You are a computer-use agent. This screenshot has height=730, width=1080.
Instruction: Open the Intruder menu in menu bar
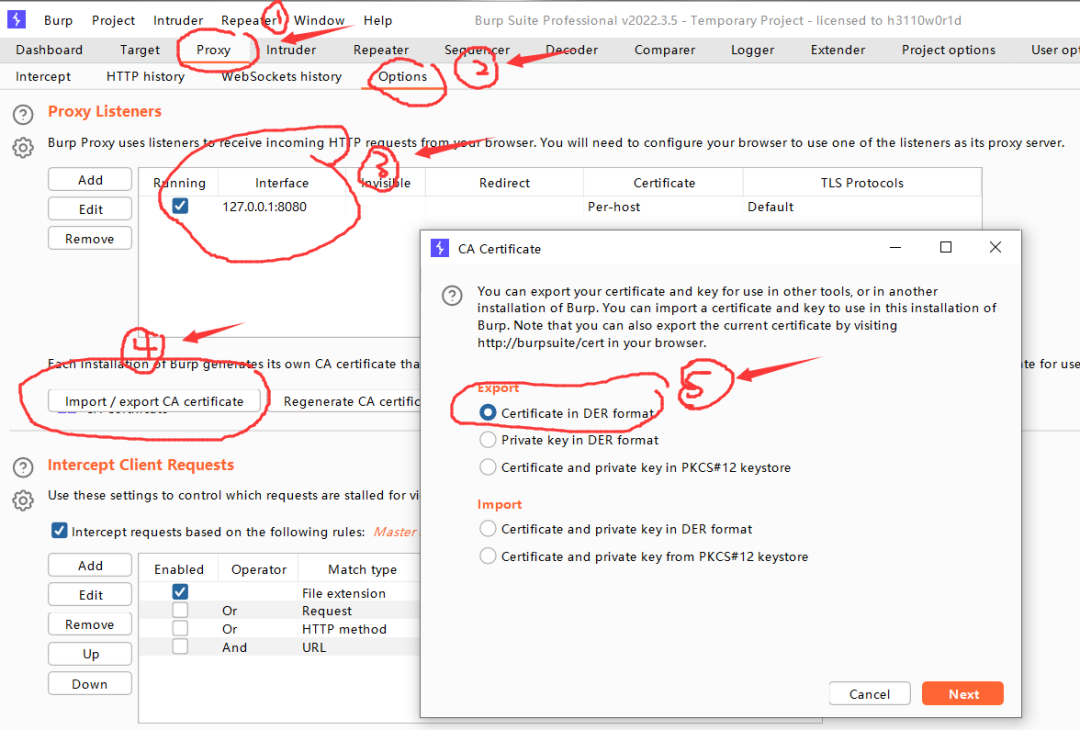coord(178,20)
